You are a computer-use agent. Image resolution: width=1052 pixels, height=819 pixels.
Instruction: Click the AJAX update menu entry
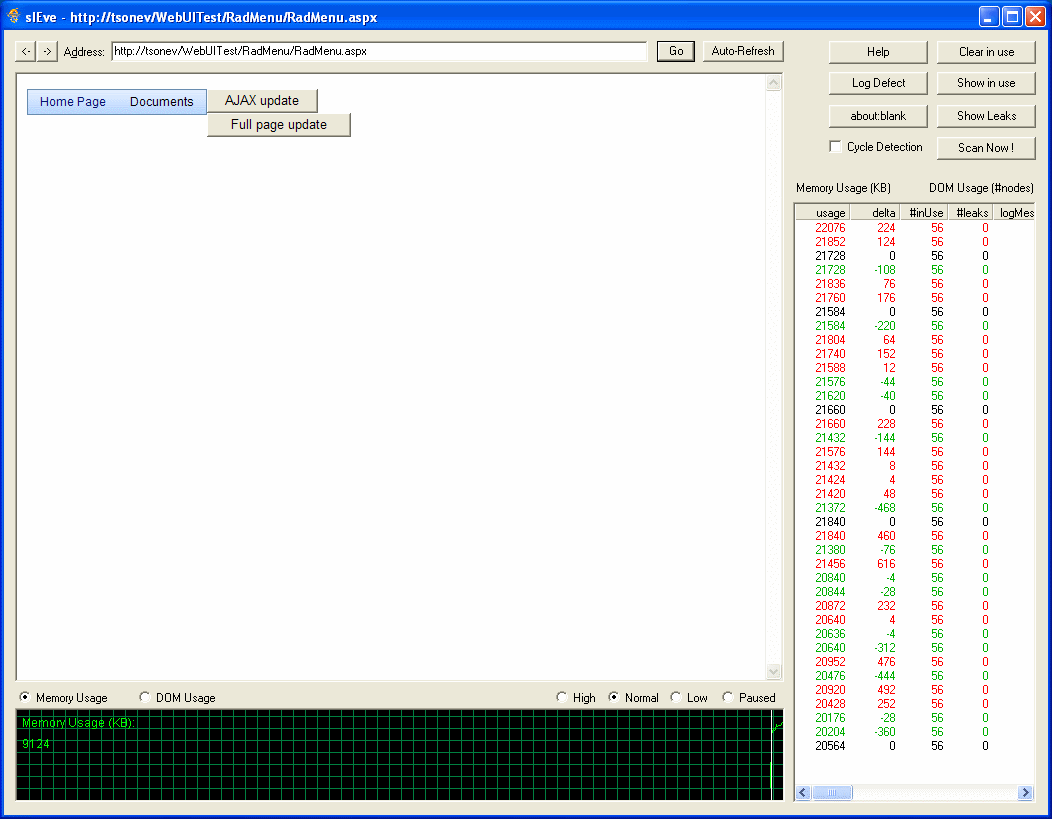pyautogui.click(x=262, y=101)
